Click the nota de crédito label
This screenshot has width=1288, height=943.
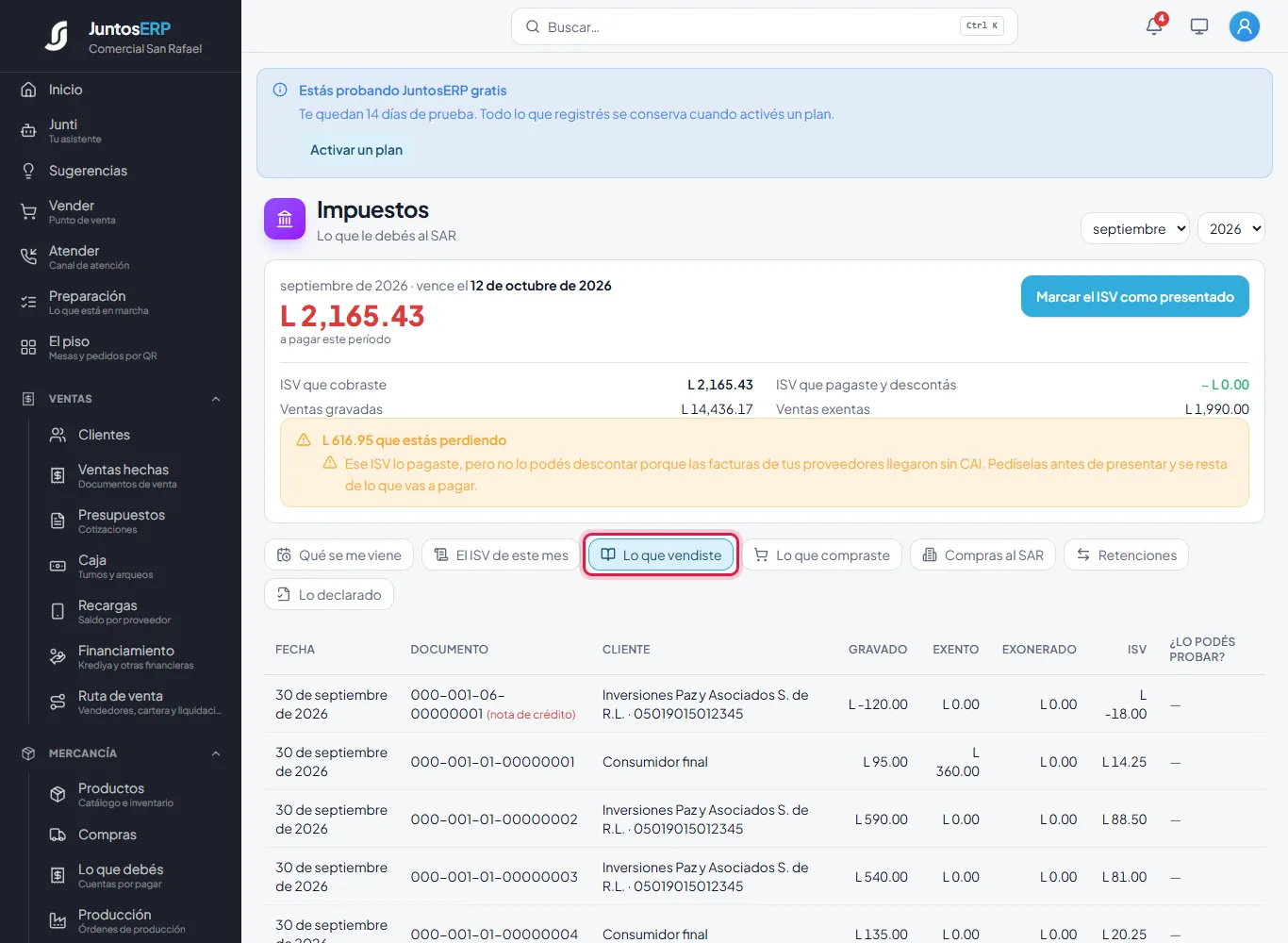coord(531,715)
